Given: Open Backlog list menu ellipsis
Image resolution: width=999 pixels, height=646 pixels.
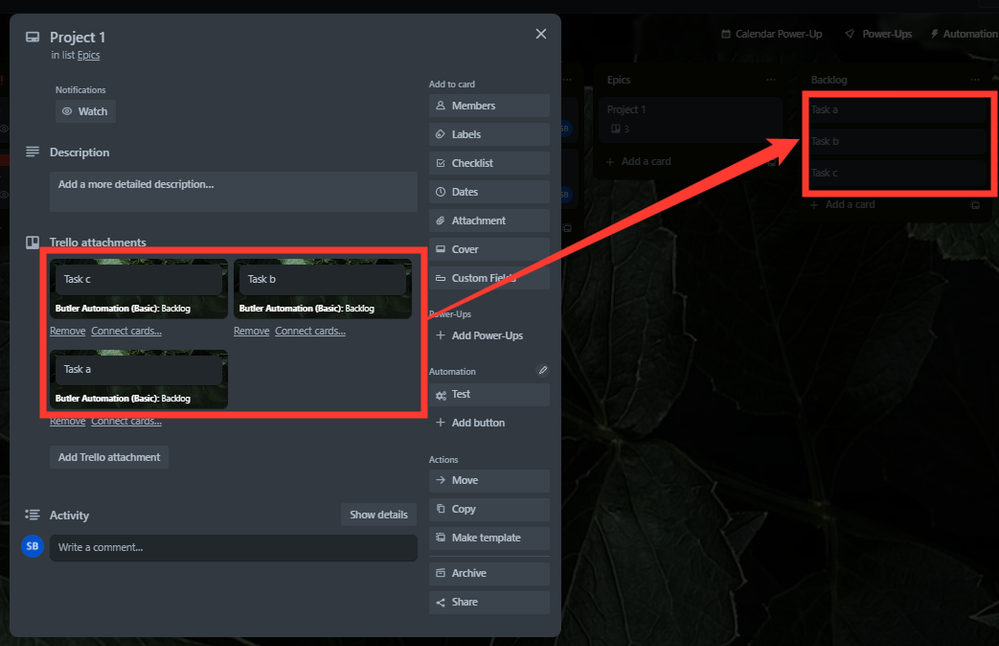Looking at the screenshot, I should 975,80.
